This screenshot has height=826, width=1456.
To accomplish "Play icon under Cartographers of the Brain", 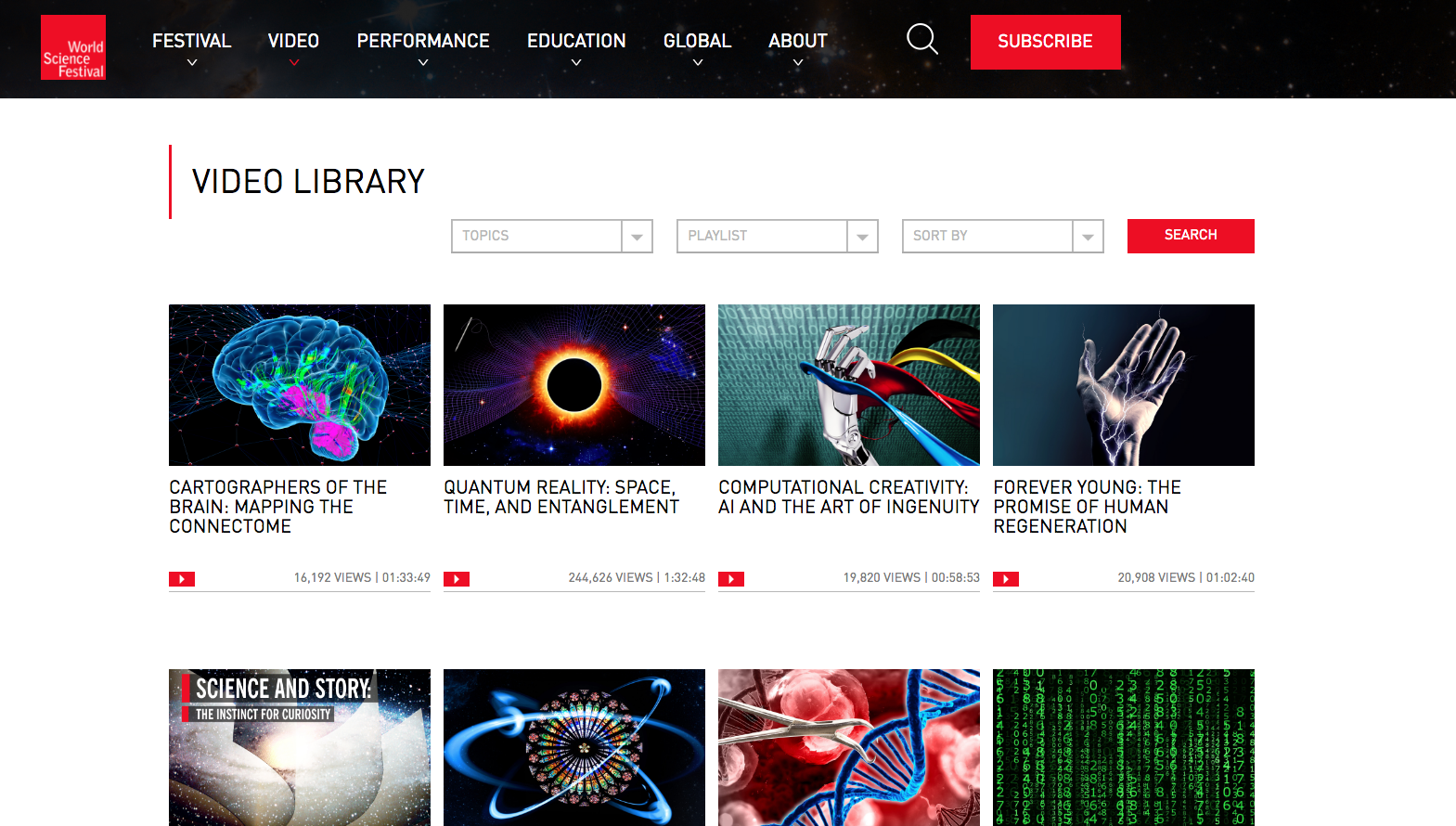I will [x=182, y=579].
